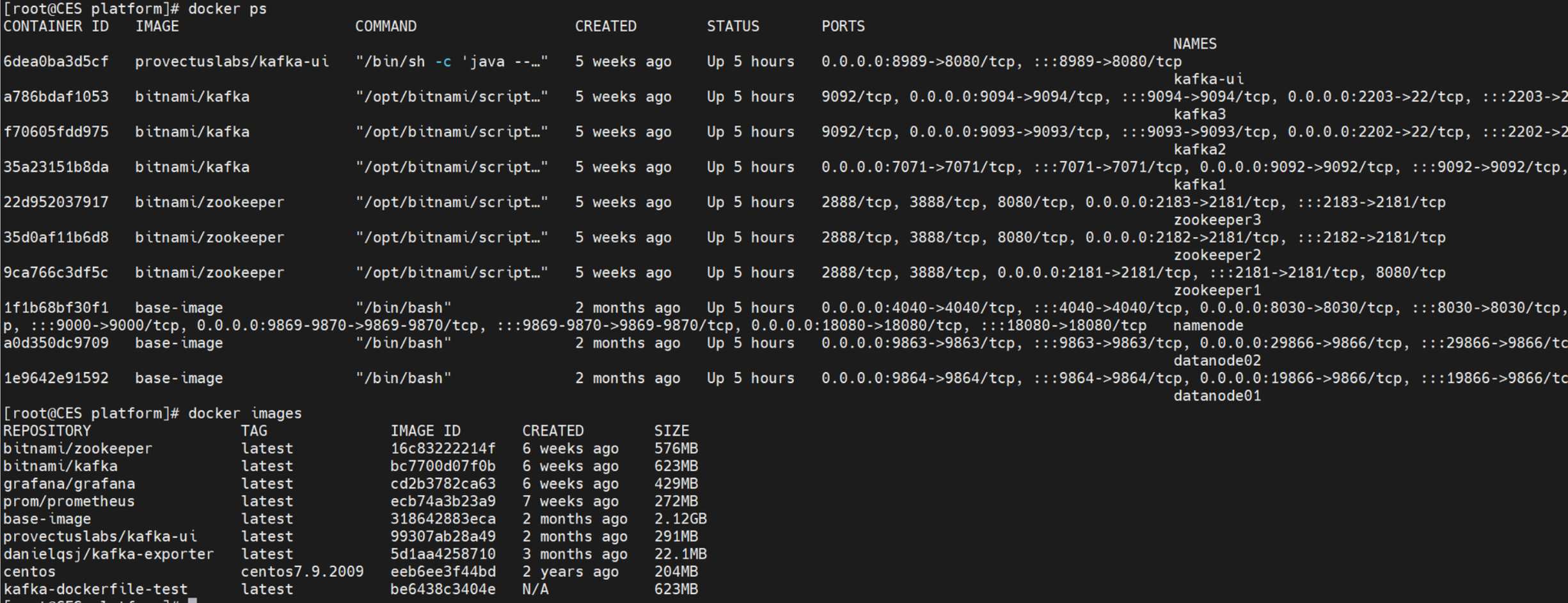Select container ID f70605fdd975
The width and height of the screenshot is (1568, 603).
[56, 132]
